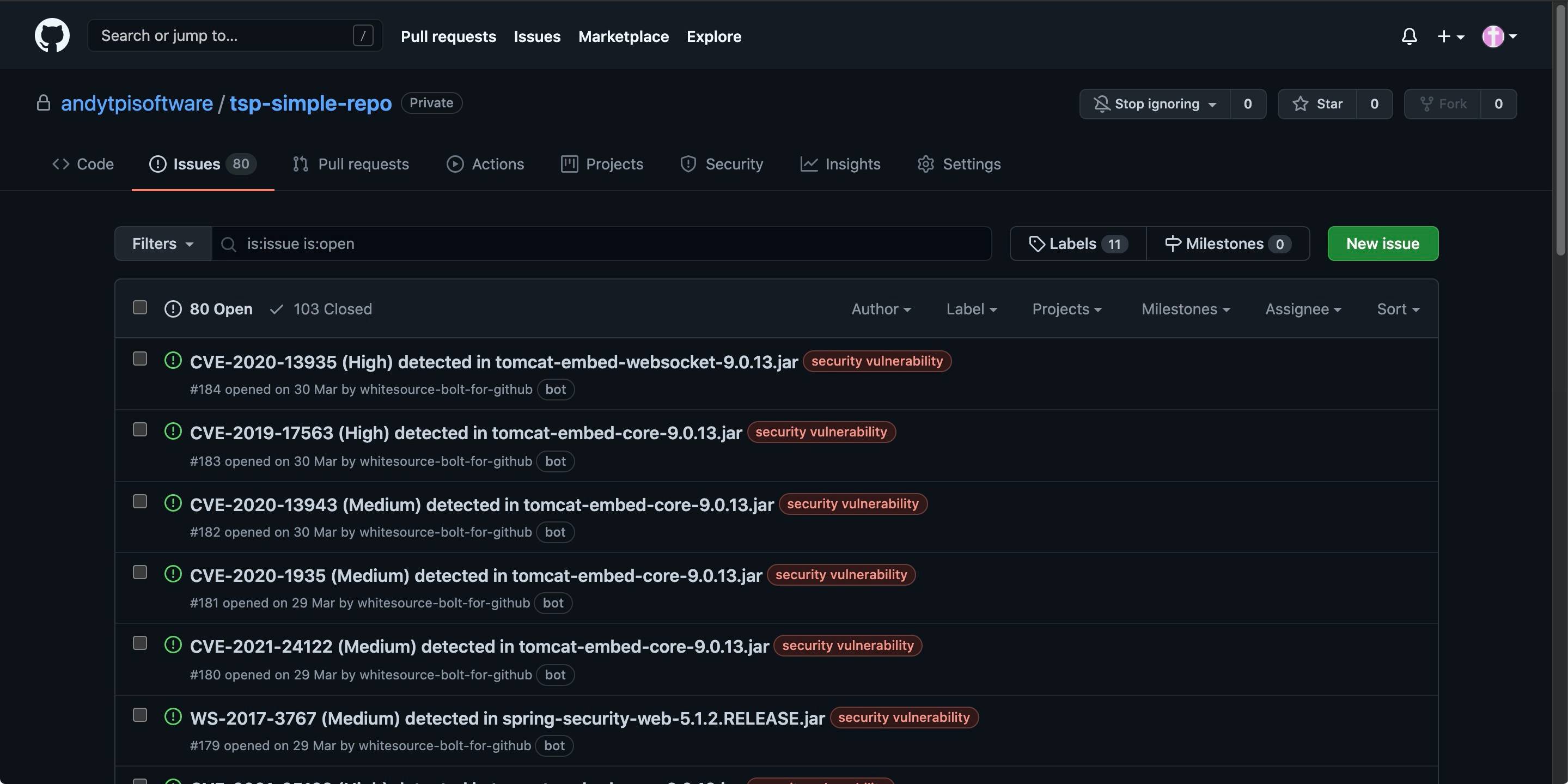1568x784 pixels.
Task: Open the tsp-simple-repo repository link
Action: pyautogui.click(x=310, y=103)
